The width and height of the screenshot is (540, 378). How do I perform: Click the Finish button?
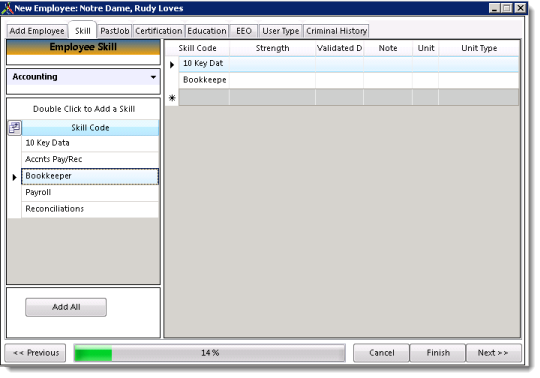438,353
